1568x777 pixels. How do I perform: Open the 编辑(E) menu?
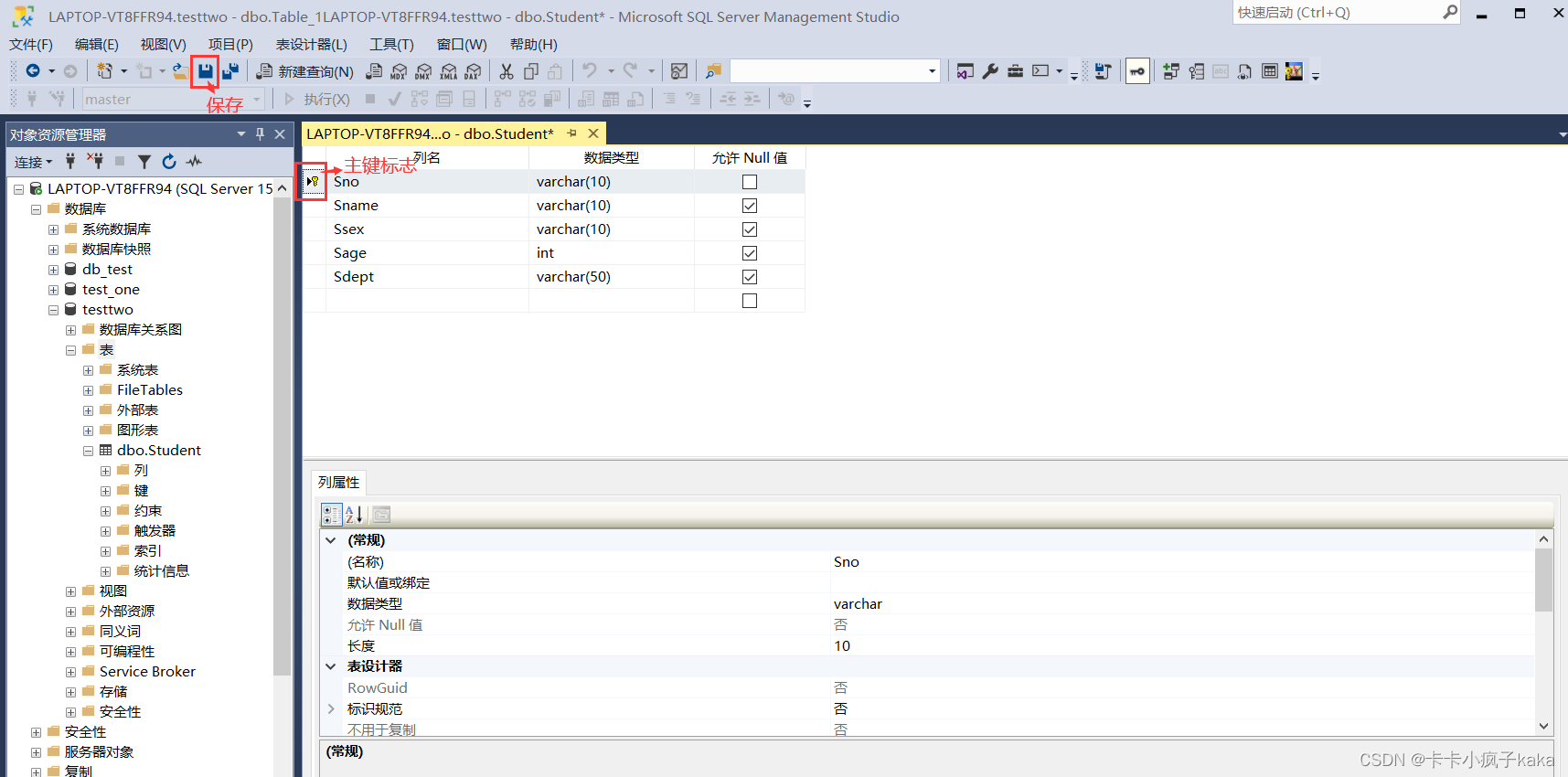(96, 45)
